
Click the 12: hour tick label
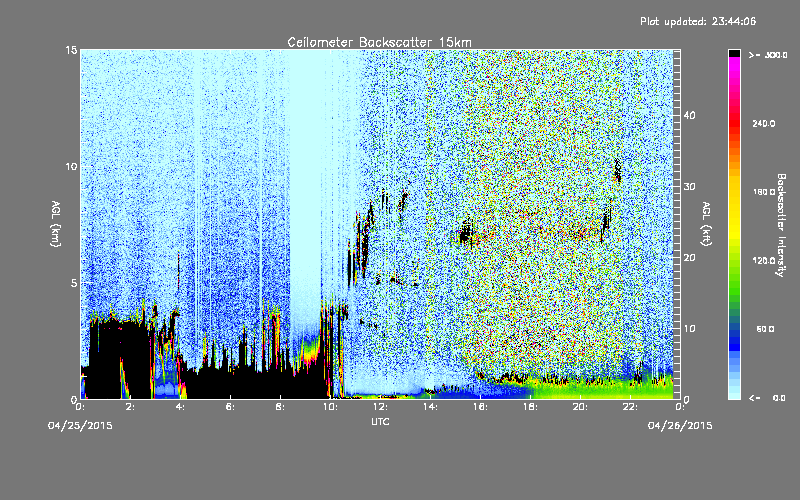380,407
